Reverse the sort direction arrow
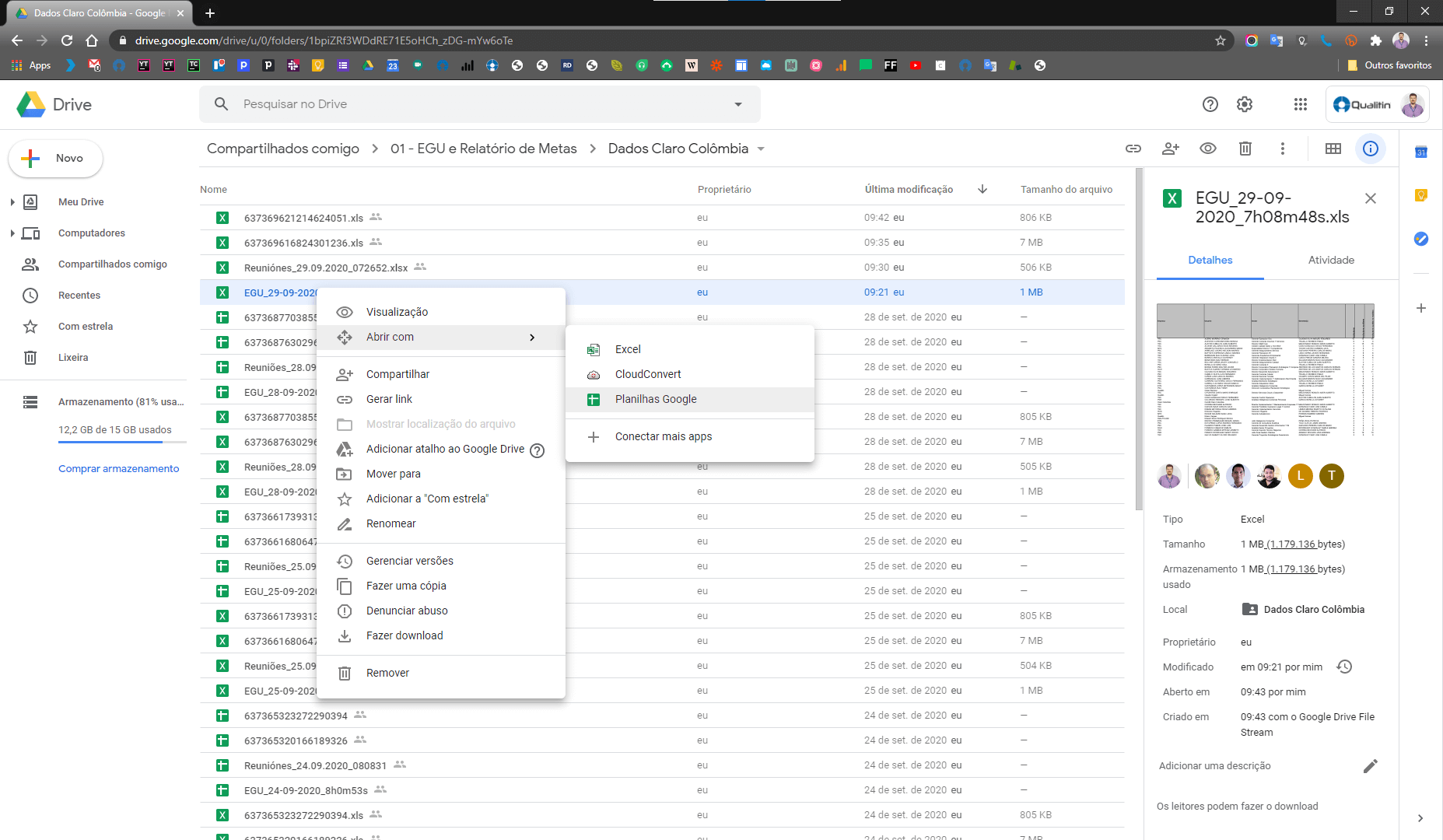The image size is (1443, 840). (982, 189)
